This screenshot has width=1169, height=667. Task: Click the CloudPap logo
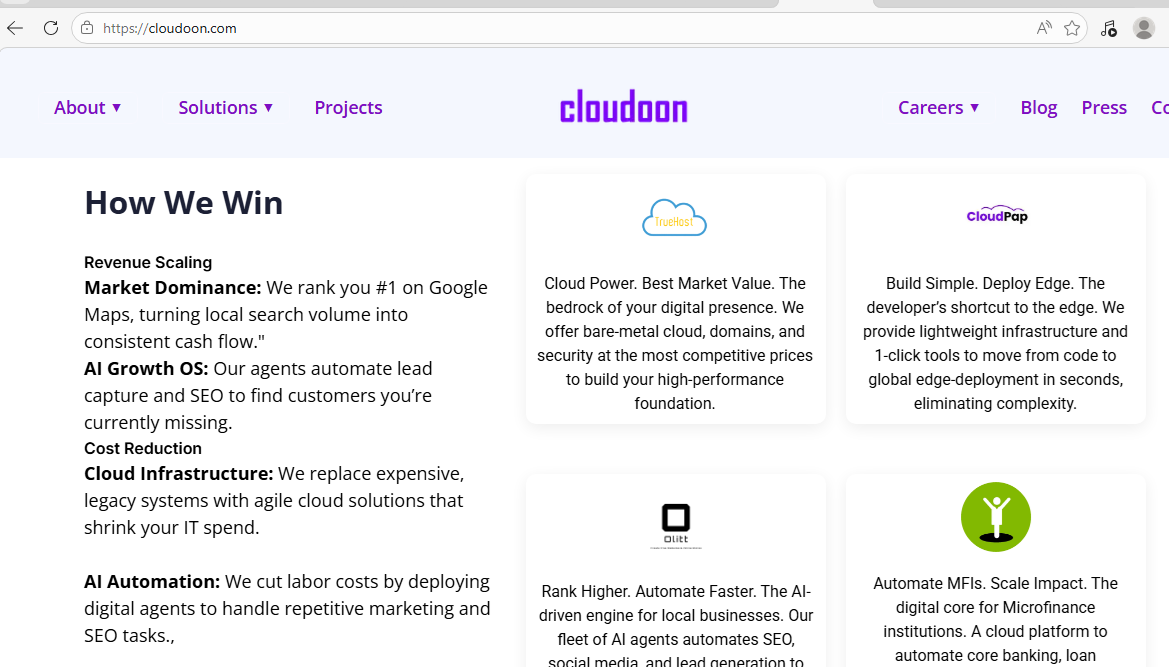tap(997, 215)
